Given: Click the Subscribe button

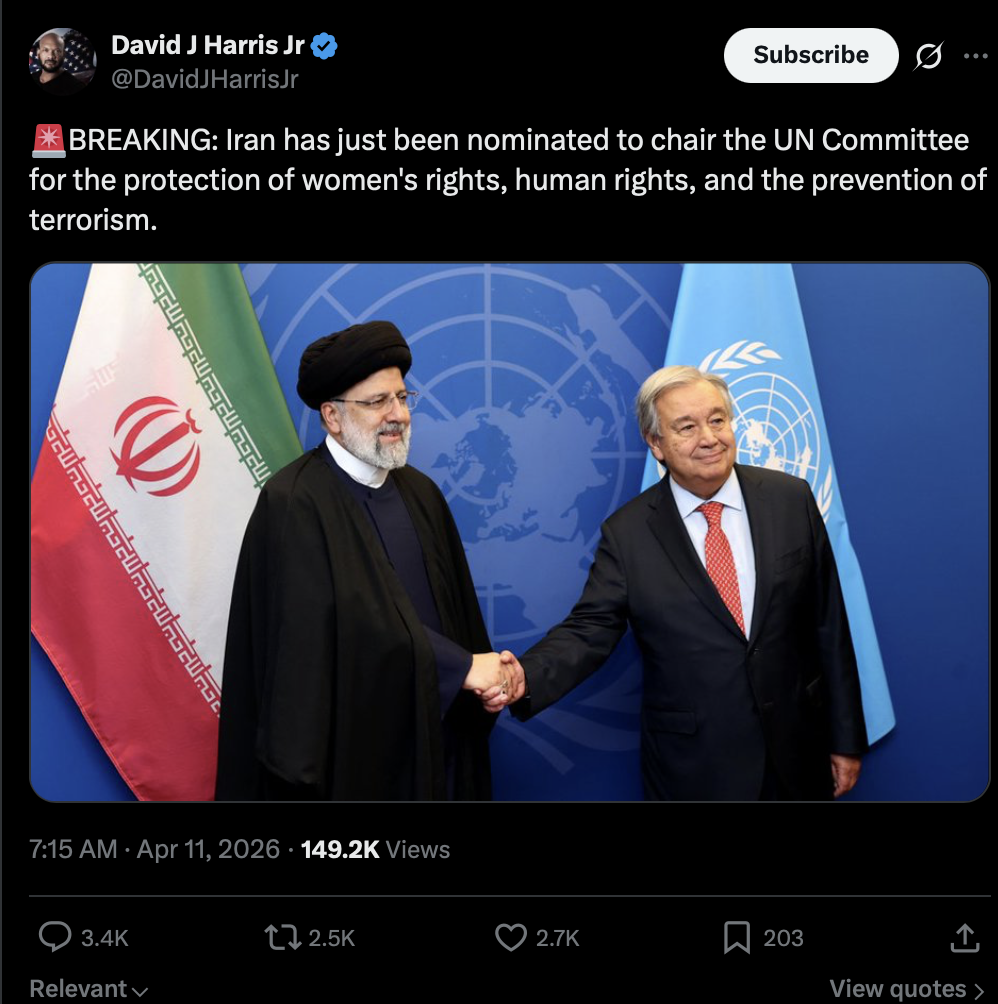Looking at the screenshot, I should pos(810,55).
